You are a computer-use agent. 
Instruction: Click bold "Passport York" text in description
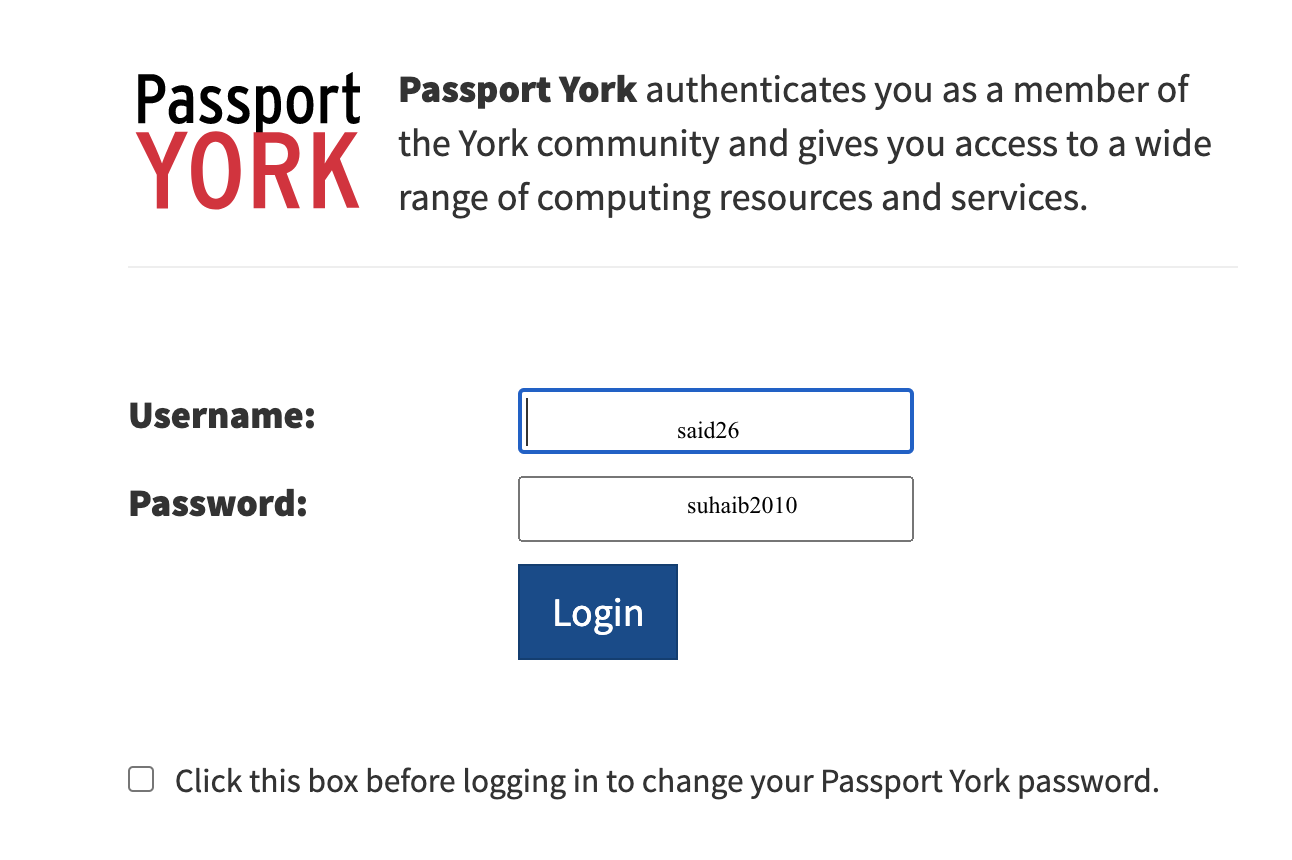(x=517, y=90)
